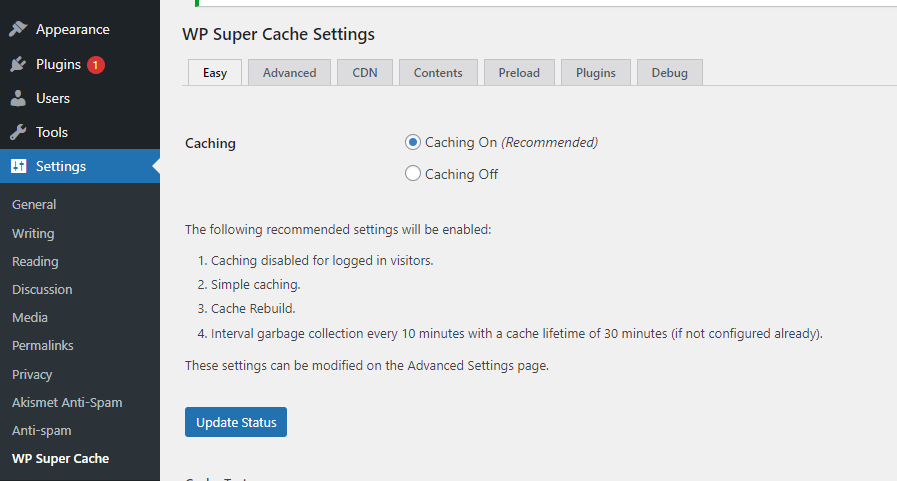Image resolution: width=897 pixels, height=481 pixels.
Task: Switch to the Contents tab
Action: tap(438, 73)
